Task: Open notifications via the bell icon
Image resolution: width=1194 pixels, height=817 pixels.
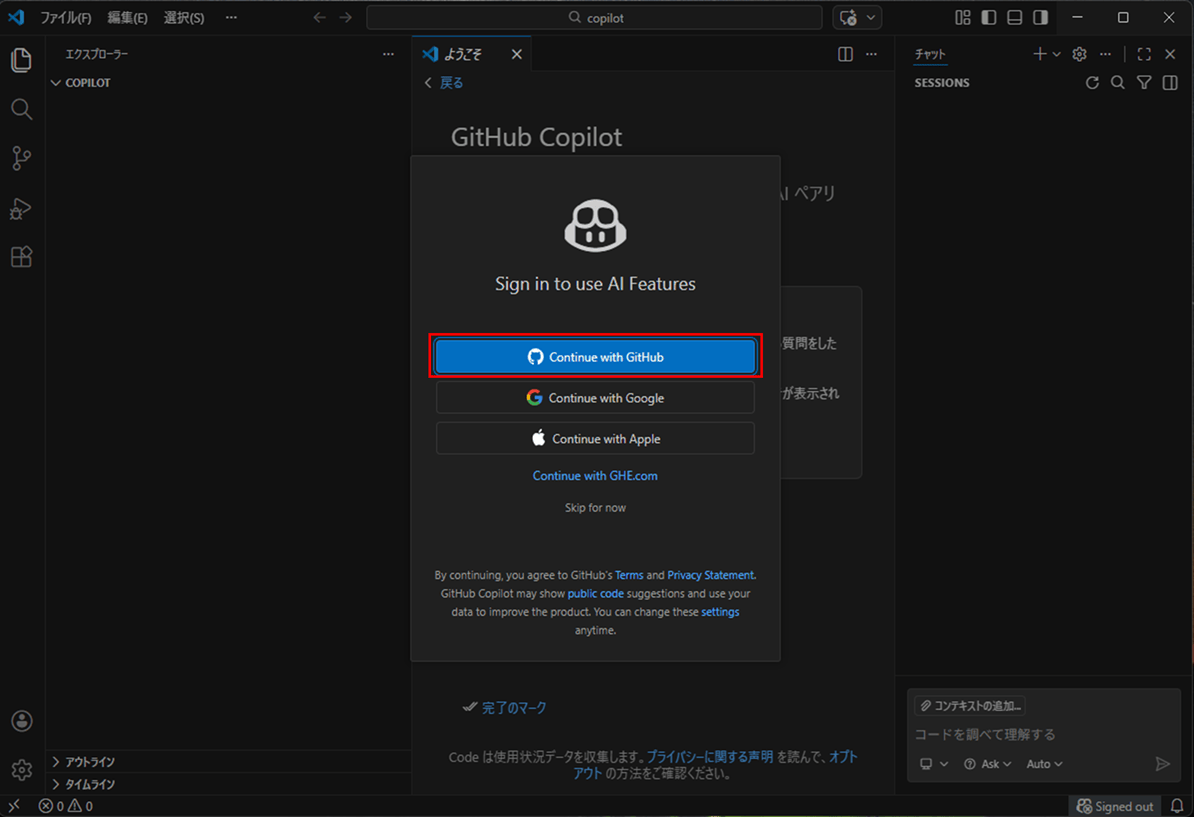Action: 1176,806
